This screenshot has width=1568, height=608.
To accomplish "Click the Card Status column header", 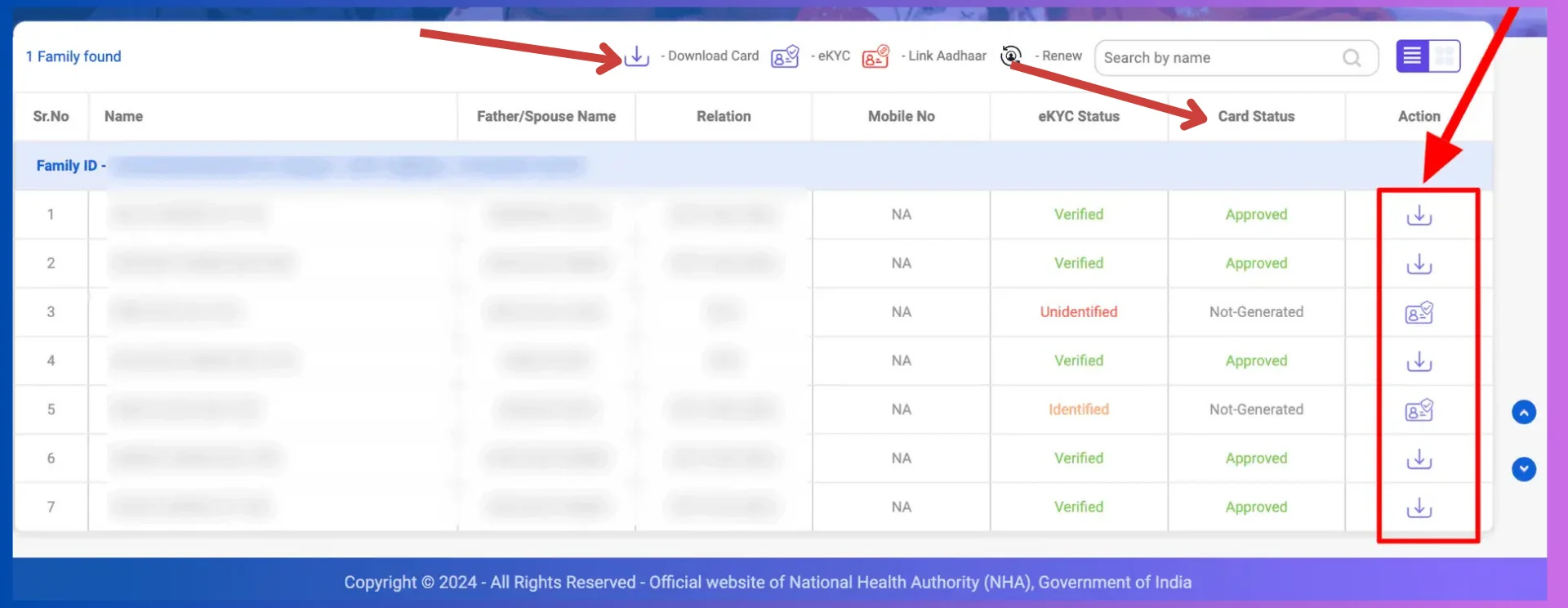I will [x=1255, y=116].
